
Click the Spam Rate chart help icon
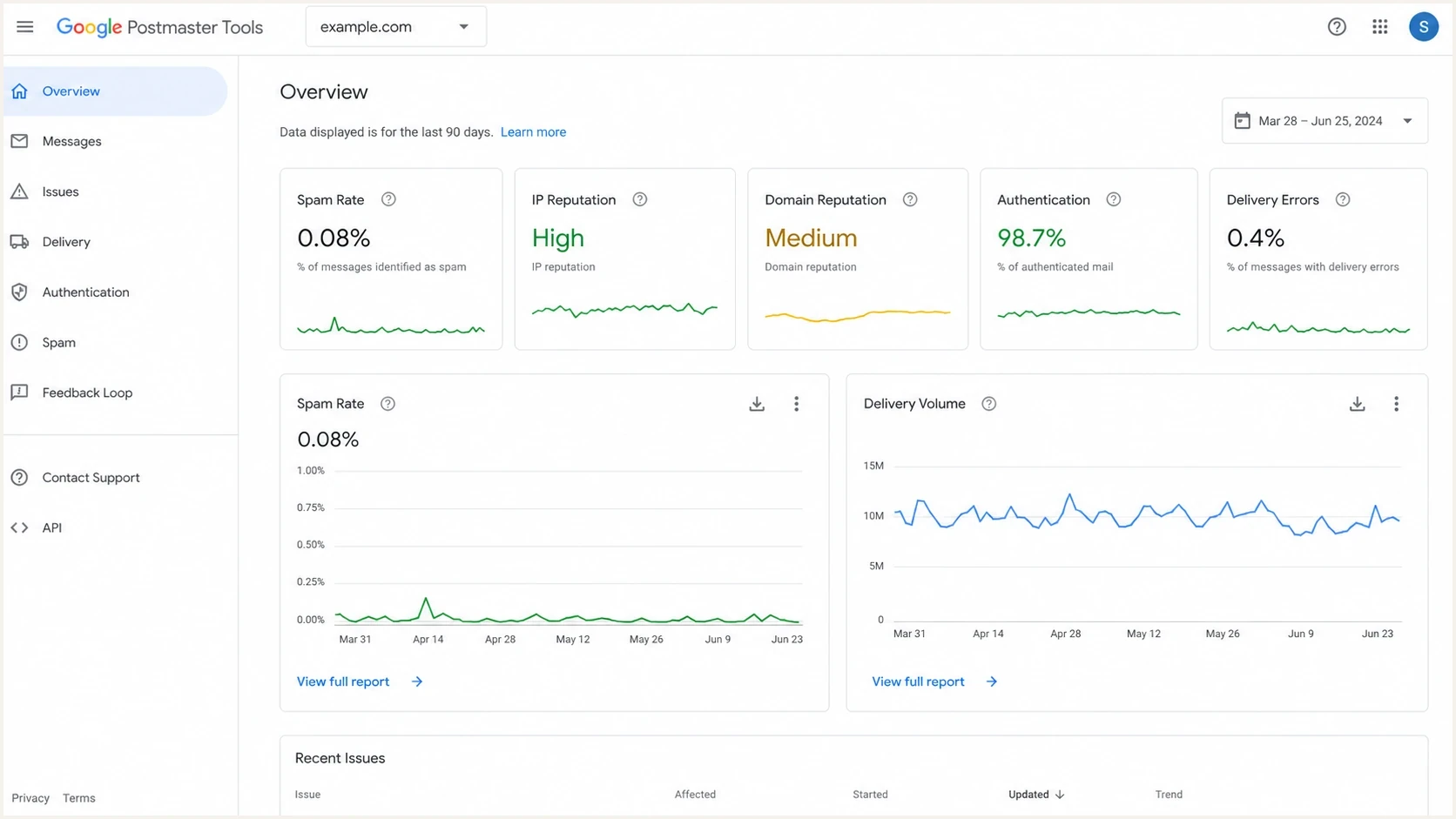[388, 404]
